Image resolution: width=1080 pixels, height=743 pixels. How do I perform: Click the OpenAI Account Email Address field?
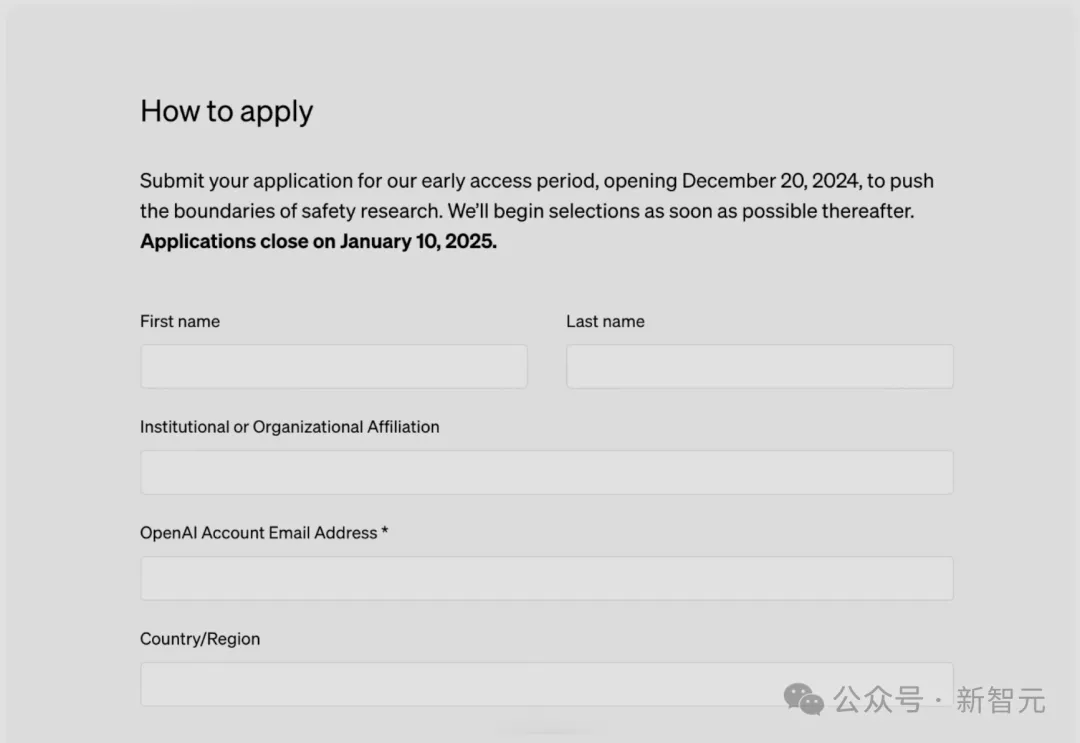(546, 578)
